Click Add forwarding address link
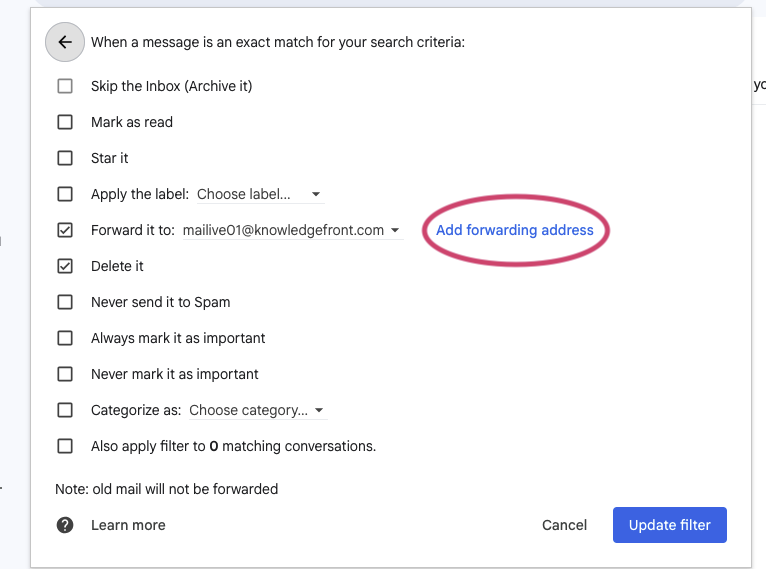766x569 pixels. (x=514, y=230)
